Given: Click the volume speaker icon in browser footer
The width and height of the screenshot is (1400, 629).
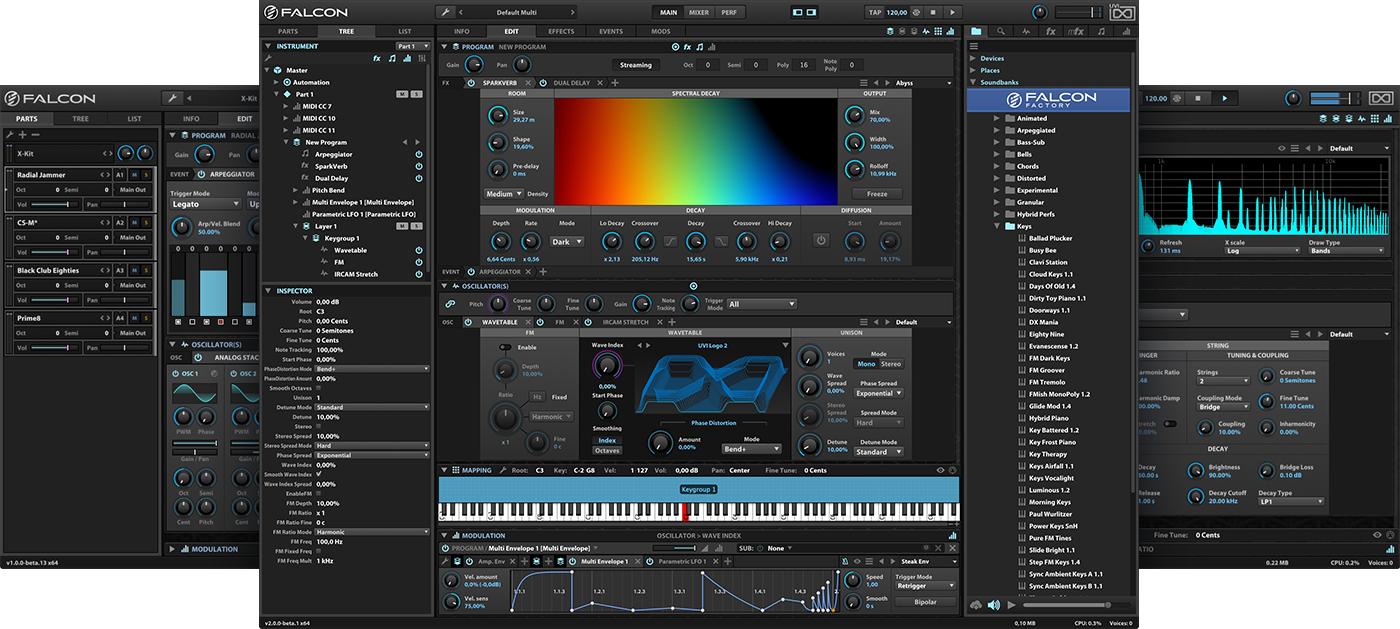Looking at the screenshot, I should pos(993,605).
